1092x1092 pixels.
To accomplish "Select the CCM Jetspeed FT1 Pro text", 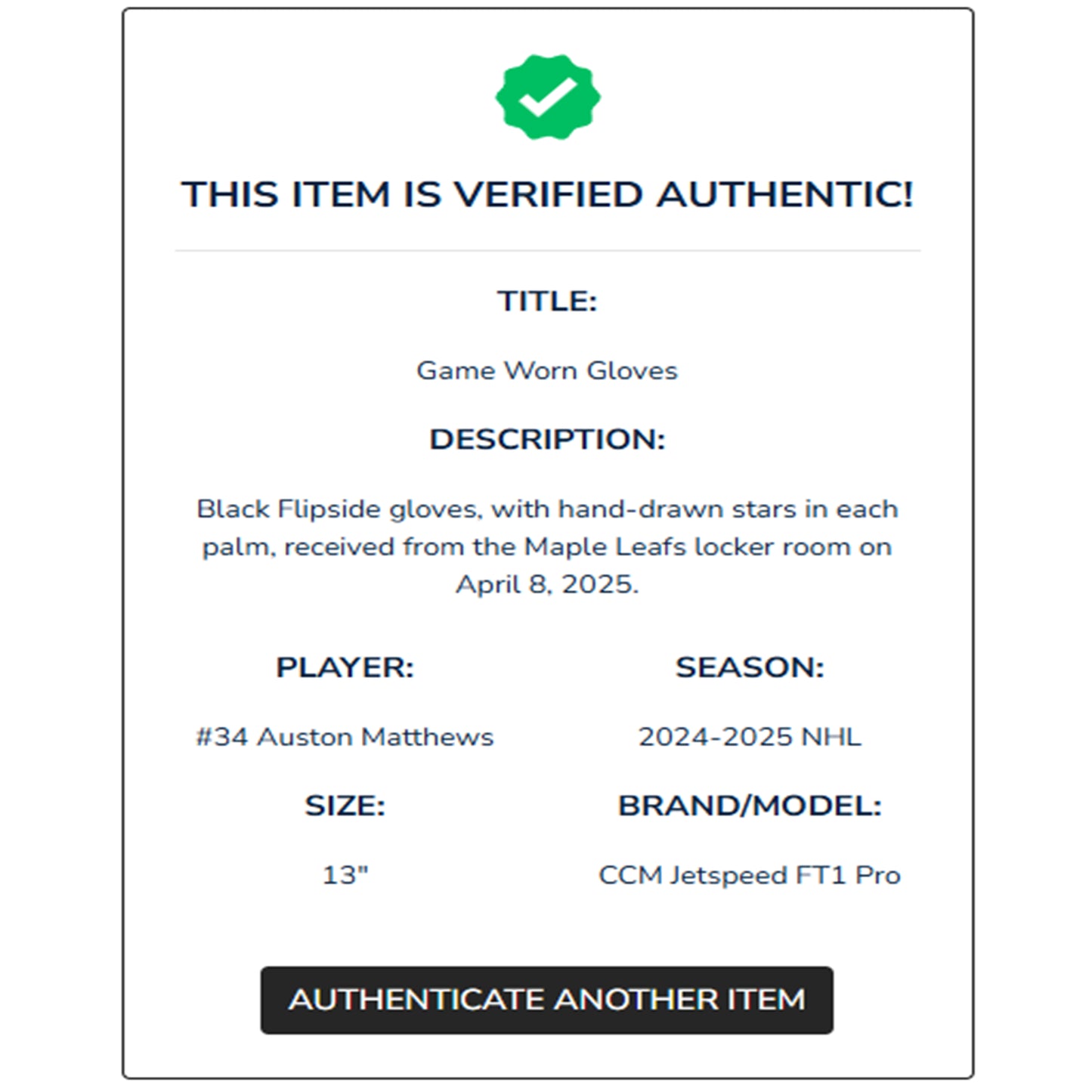I will click(x=750, y=875).
